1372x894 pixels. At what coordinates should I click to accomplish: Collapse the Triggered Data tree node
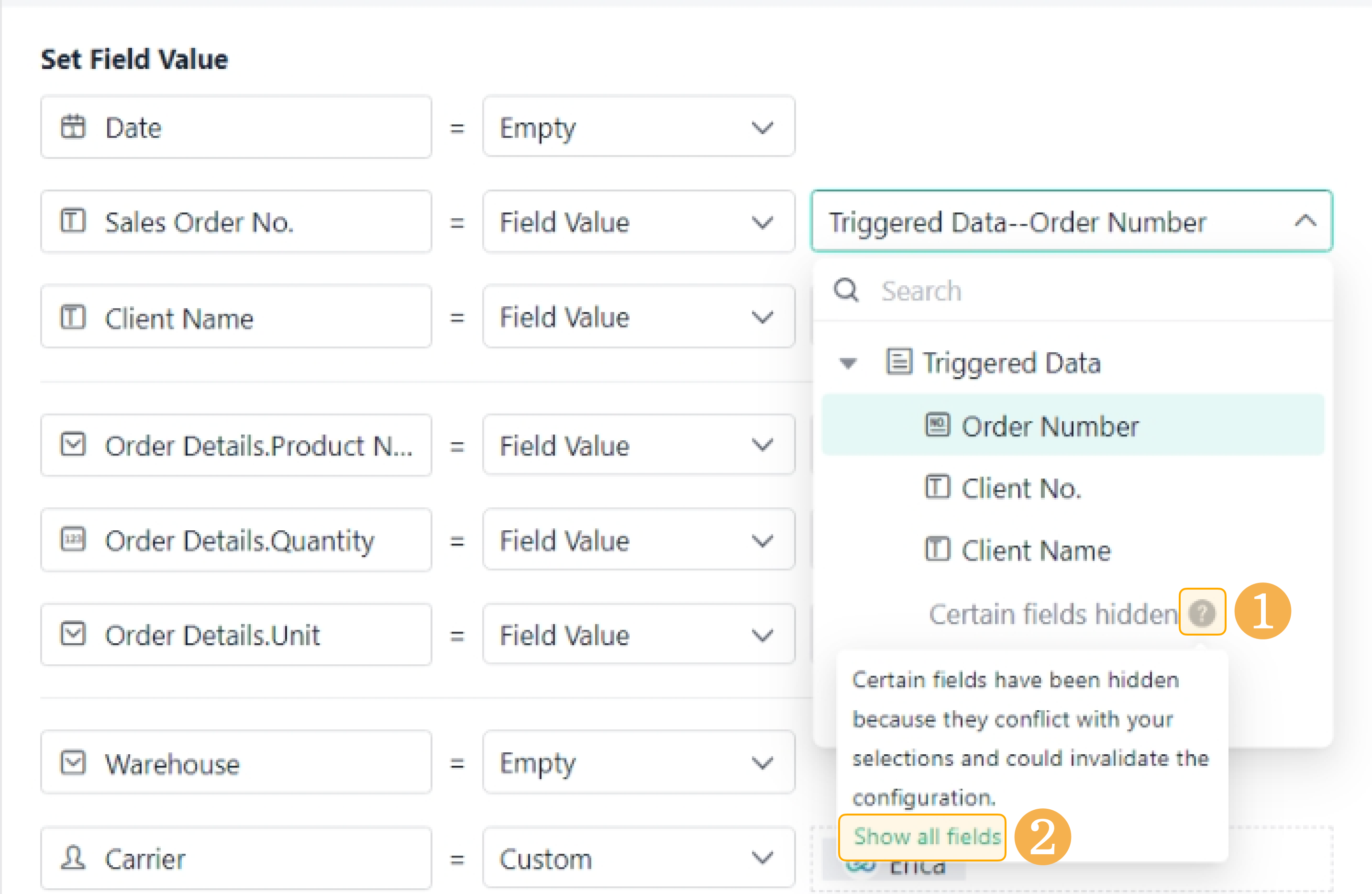pyautogui.click(x=848, y=363)
